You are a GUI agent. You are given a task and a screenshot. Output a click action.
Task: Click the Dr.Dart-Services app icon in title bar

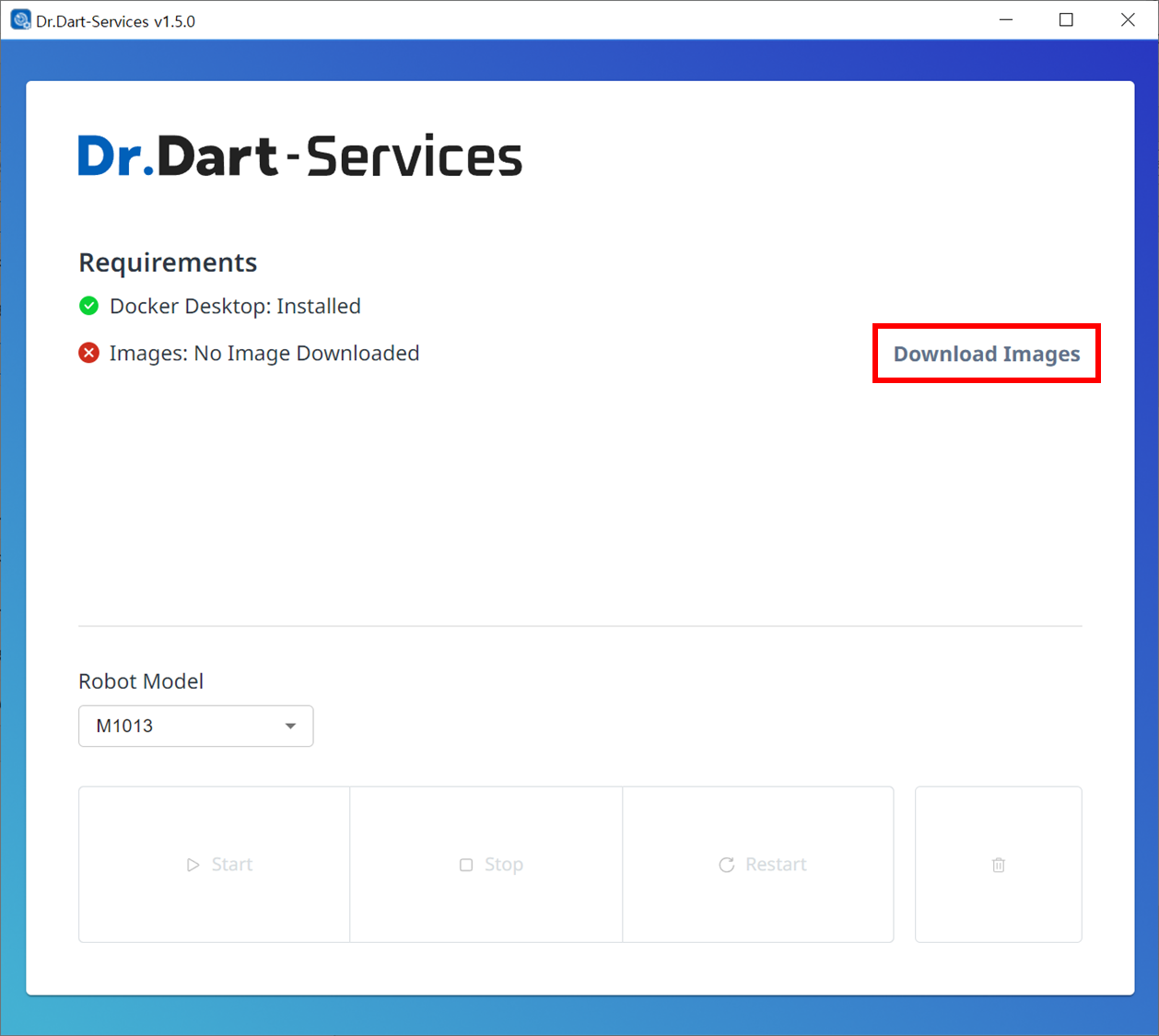[20, 19]
